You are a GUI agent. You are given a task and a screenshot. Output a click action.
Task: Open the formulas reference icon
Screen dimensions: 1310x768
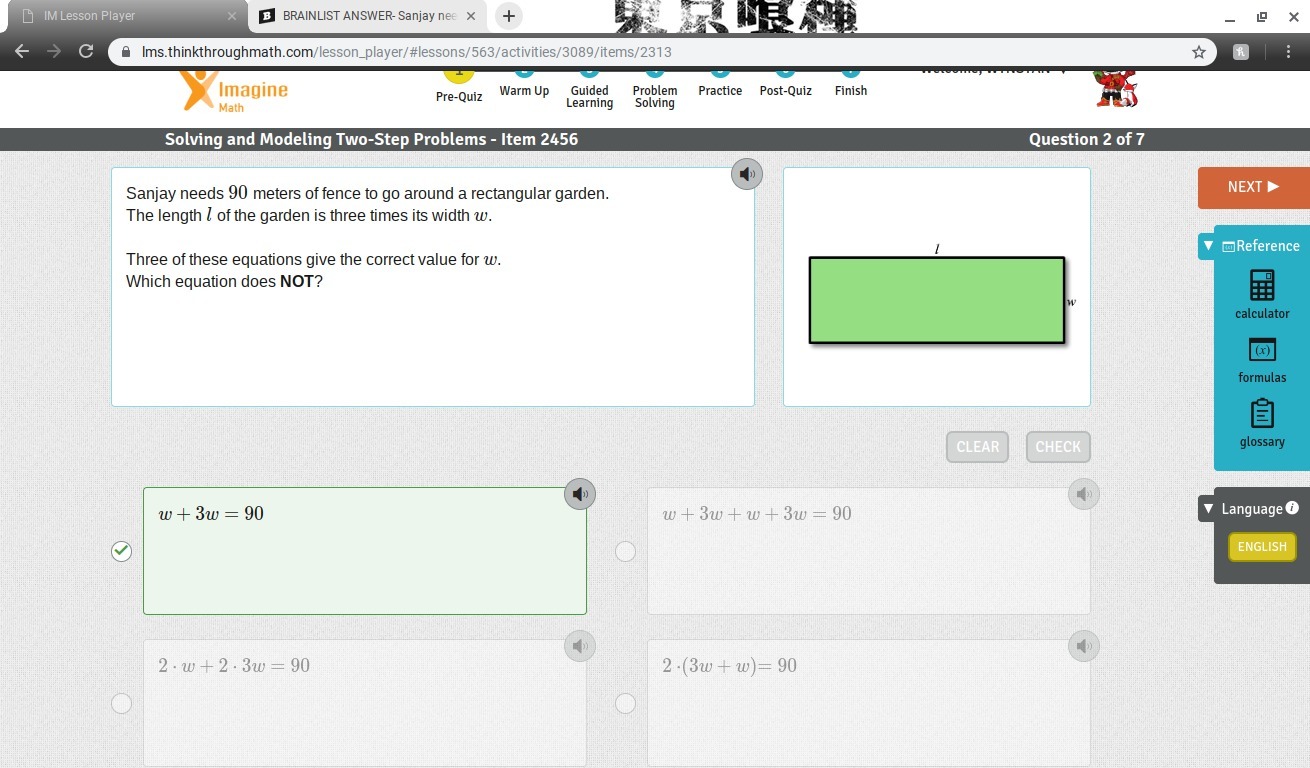[1262, 350]
